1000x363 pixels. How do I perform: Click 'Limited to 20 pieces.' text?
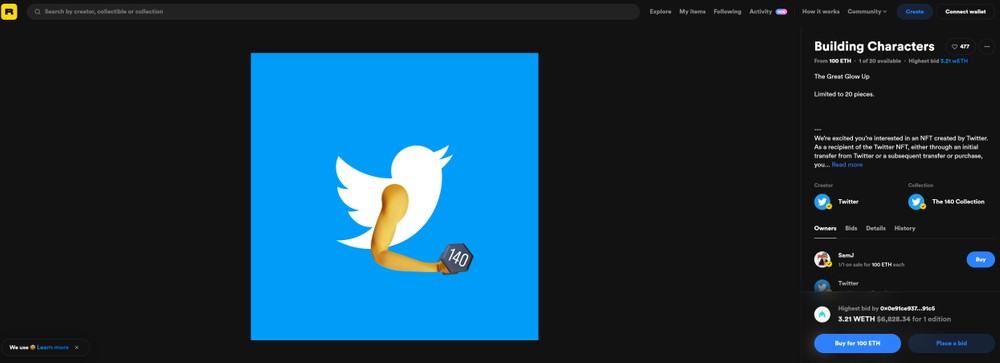click(x=844, y=94)
